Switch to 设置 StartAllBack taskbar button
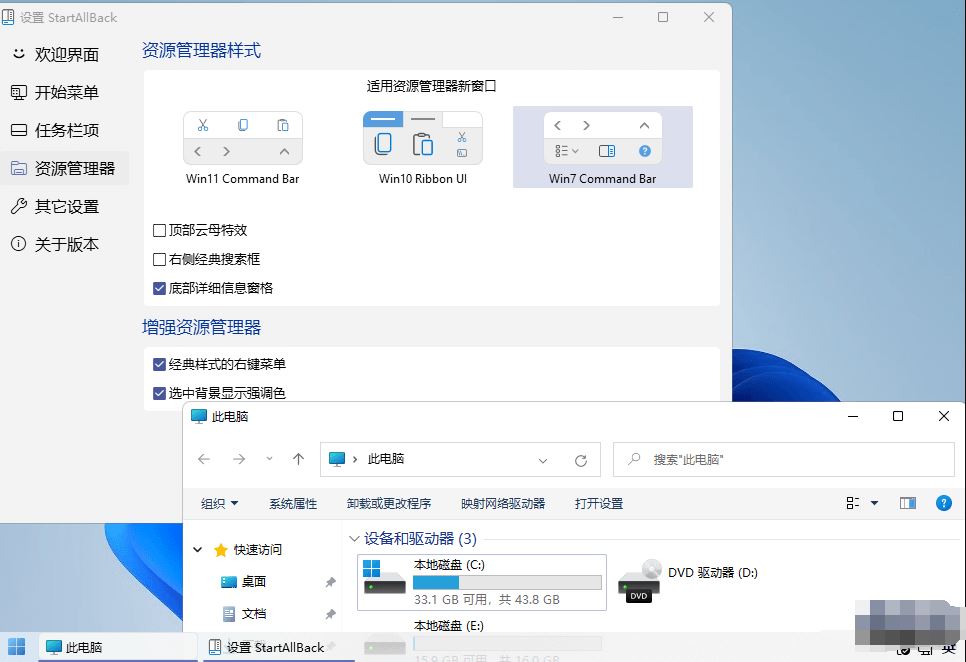Viewport: 966px width, 662px height. (277, 647)
